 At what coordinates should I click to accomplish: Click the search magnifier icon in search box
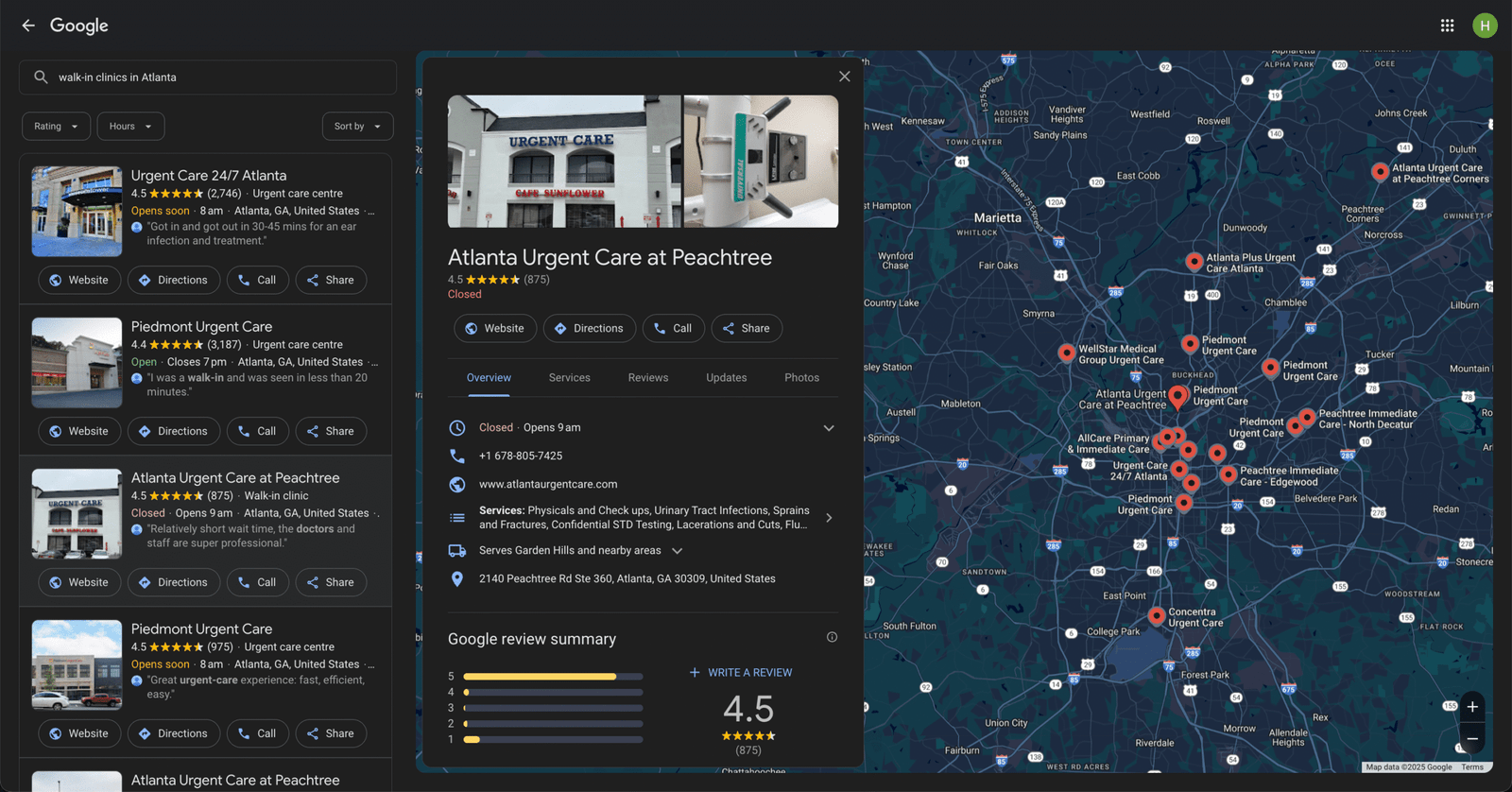click(41, 77)
